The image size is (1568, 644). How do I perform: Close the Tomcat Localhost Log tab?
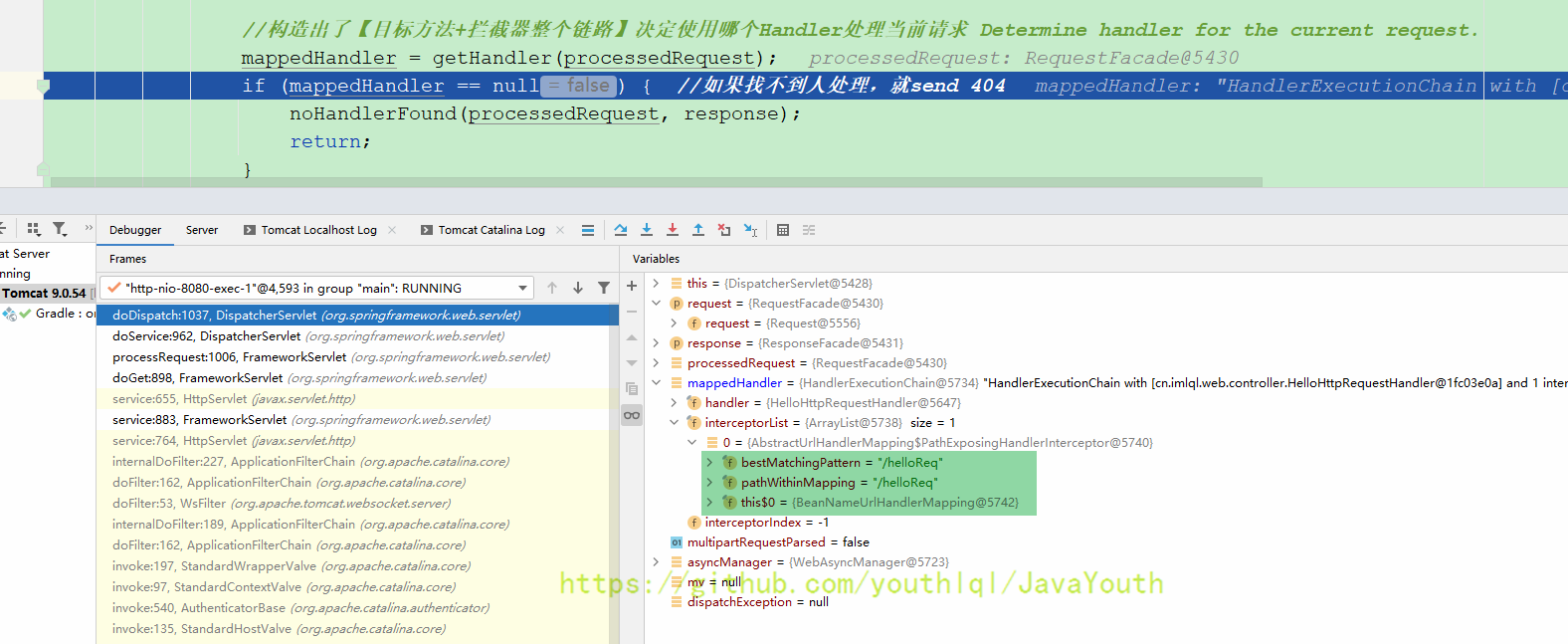(x=392, y=230)
